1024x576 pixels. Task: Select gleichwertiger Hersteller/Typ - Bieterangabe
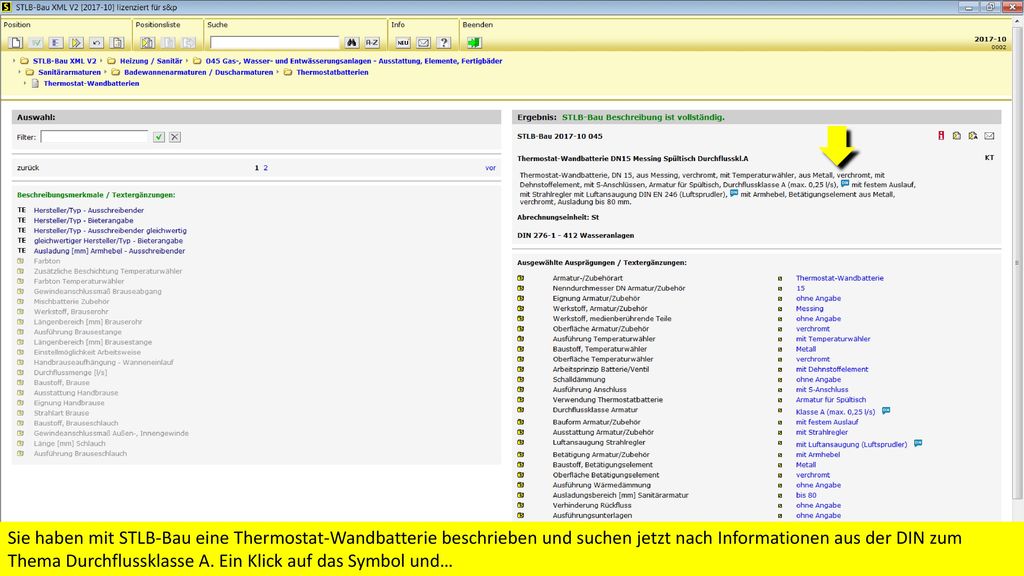(x=108, y=241)
